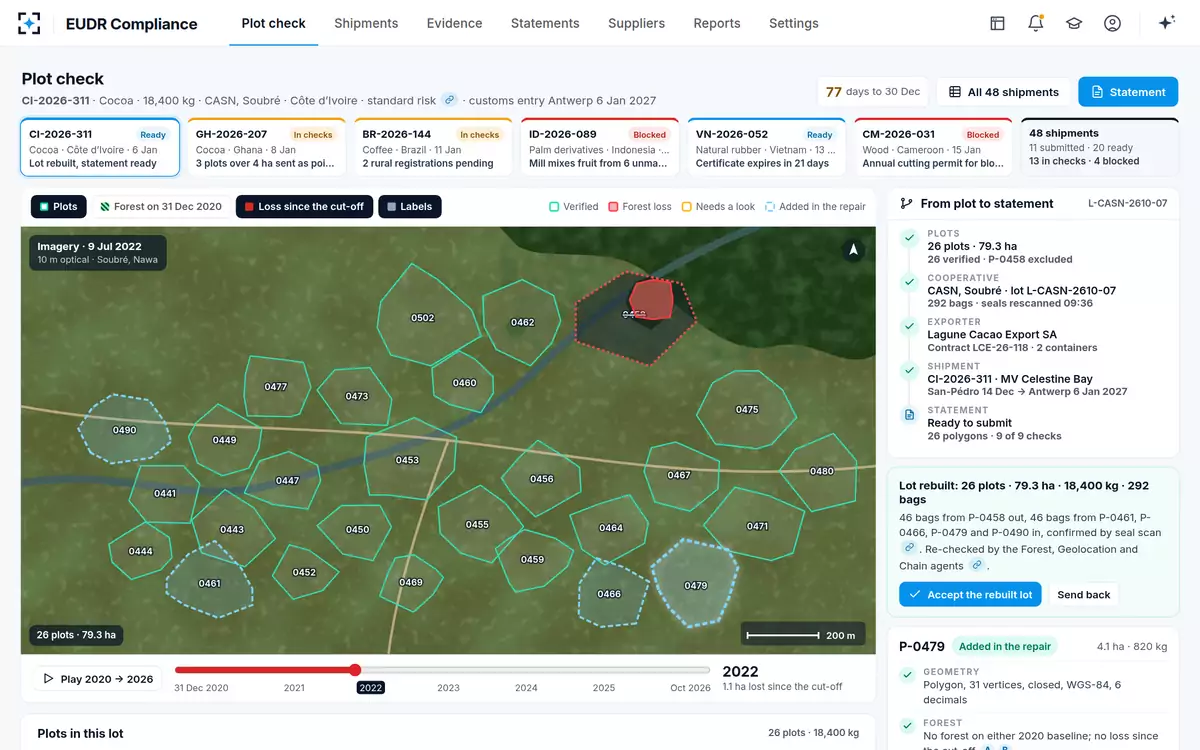
Task: Select the CI-2026-311 shipment card
Action: click(100, 148)
